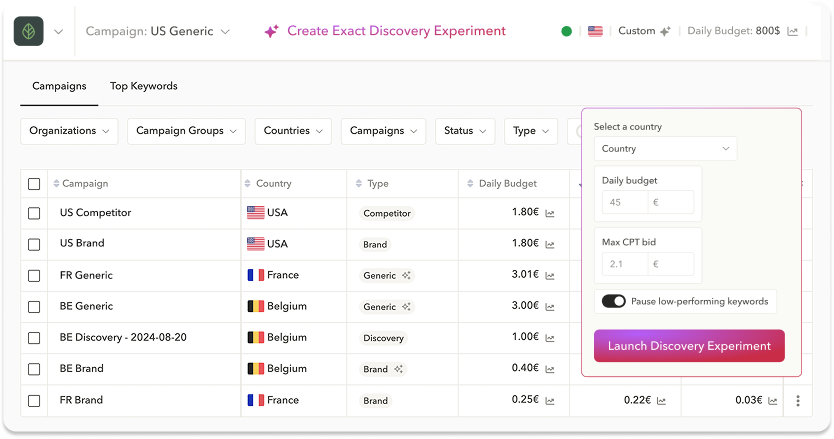The width and height of the screenshot is (834, 439).
Task: Open the Countries filter dropdown
Action: (293, 131)
